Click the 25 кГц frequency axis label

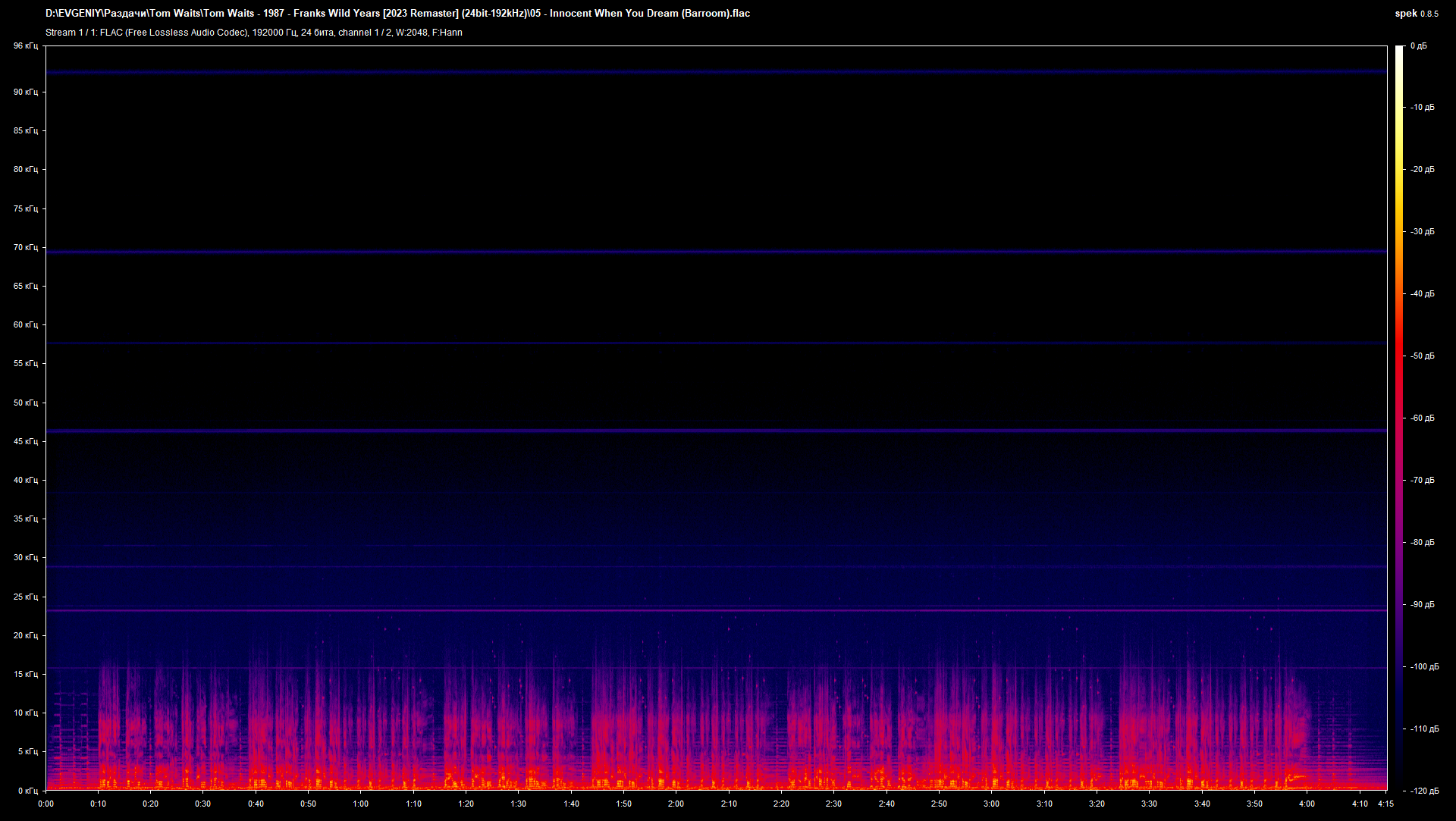coord(25,597)
